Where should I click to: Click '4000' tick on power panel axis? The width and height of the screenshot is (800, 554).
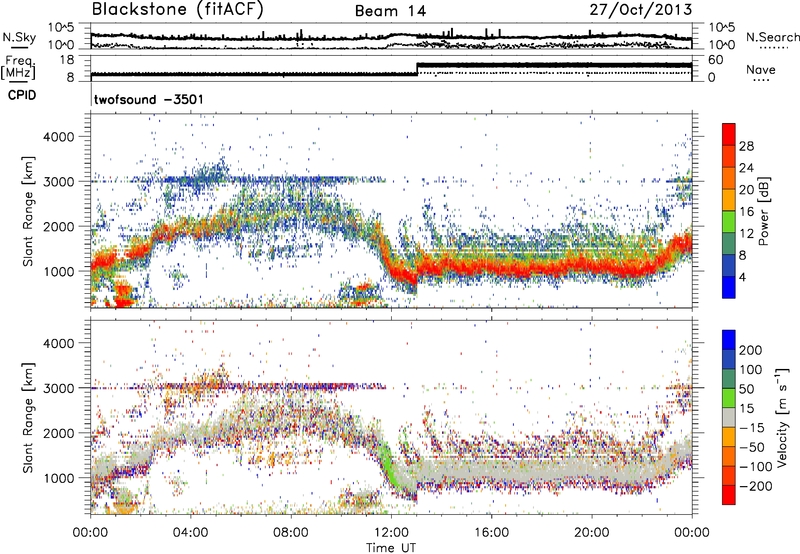coord(58,137)
